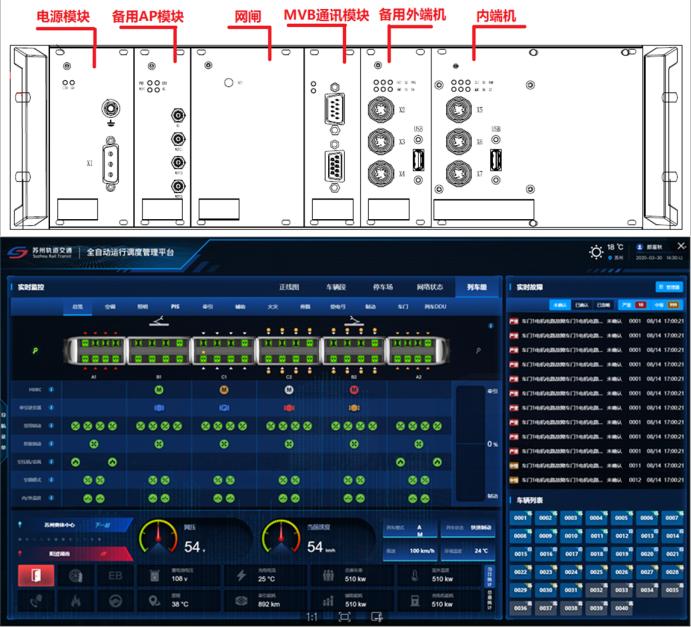Click the fire alarm flame icon
This screenshot has height=627, width=691.
pyautogui.click(x=76, y=601)
